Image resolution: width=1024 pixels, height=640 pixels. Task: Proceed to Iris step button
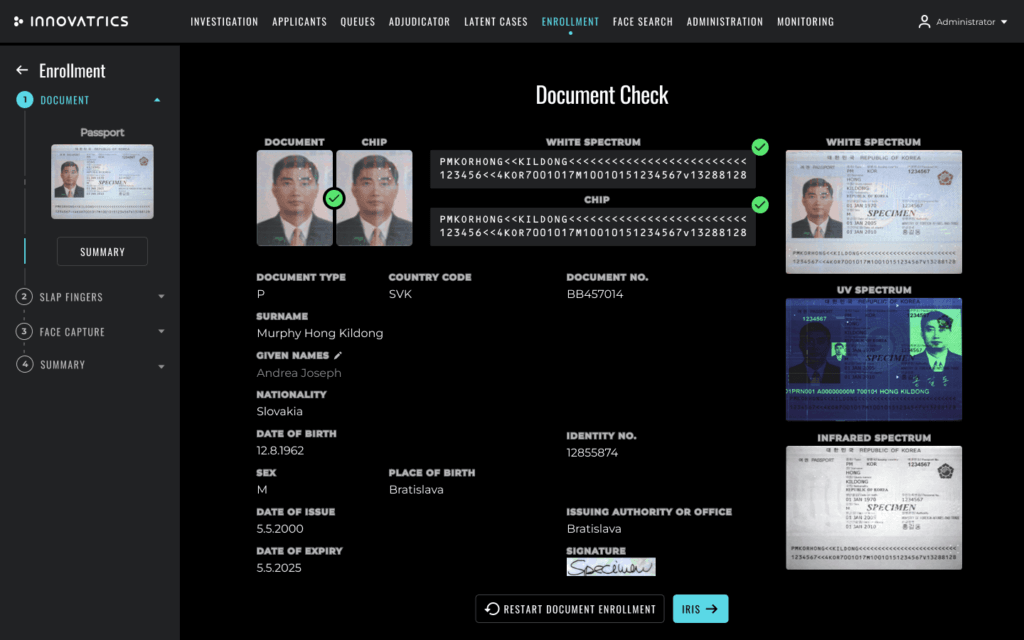pyautogui.click(x=701, y=609)
